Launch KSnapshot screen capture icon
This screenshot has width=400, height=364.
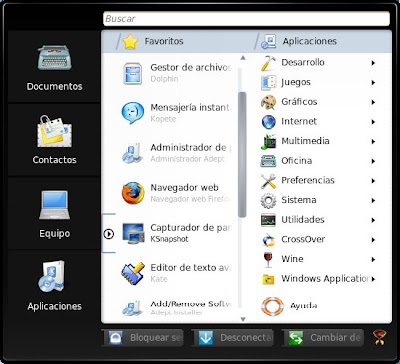coord(133,233)
